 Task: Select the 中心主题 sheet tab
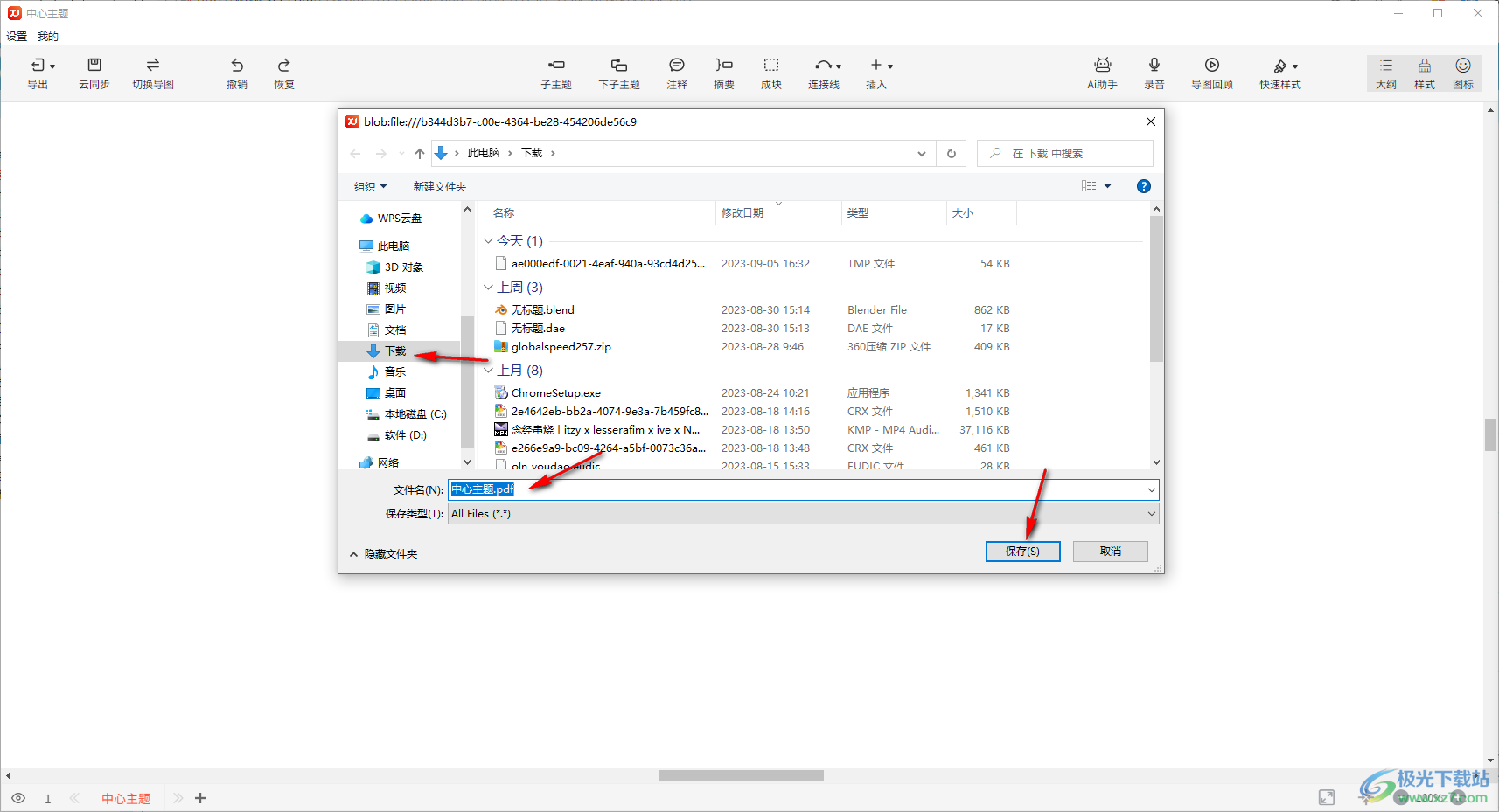(x=126, y=799)
